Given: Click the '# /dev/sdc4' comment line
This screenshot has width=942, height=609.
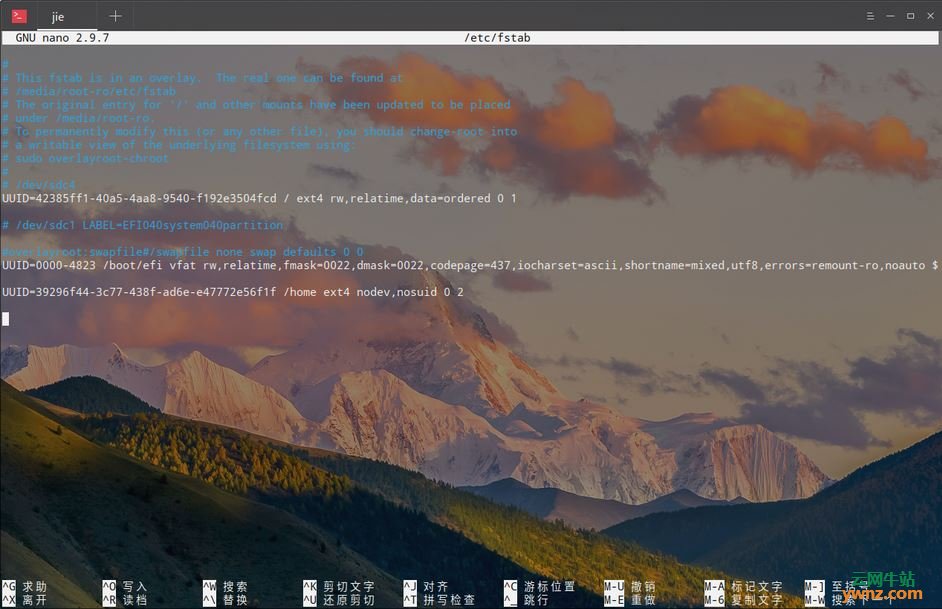Looking at the screenshot, I should click(38, 185).
